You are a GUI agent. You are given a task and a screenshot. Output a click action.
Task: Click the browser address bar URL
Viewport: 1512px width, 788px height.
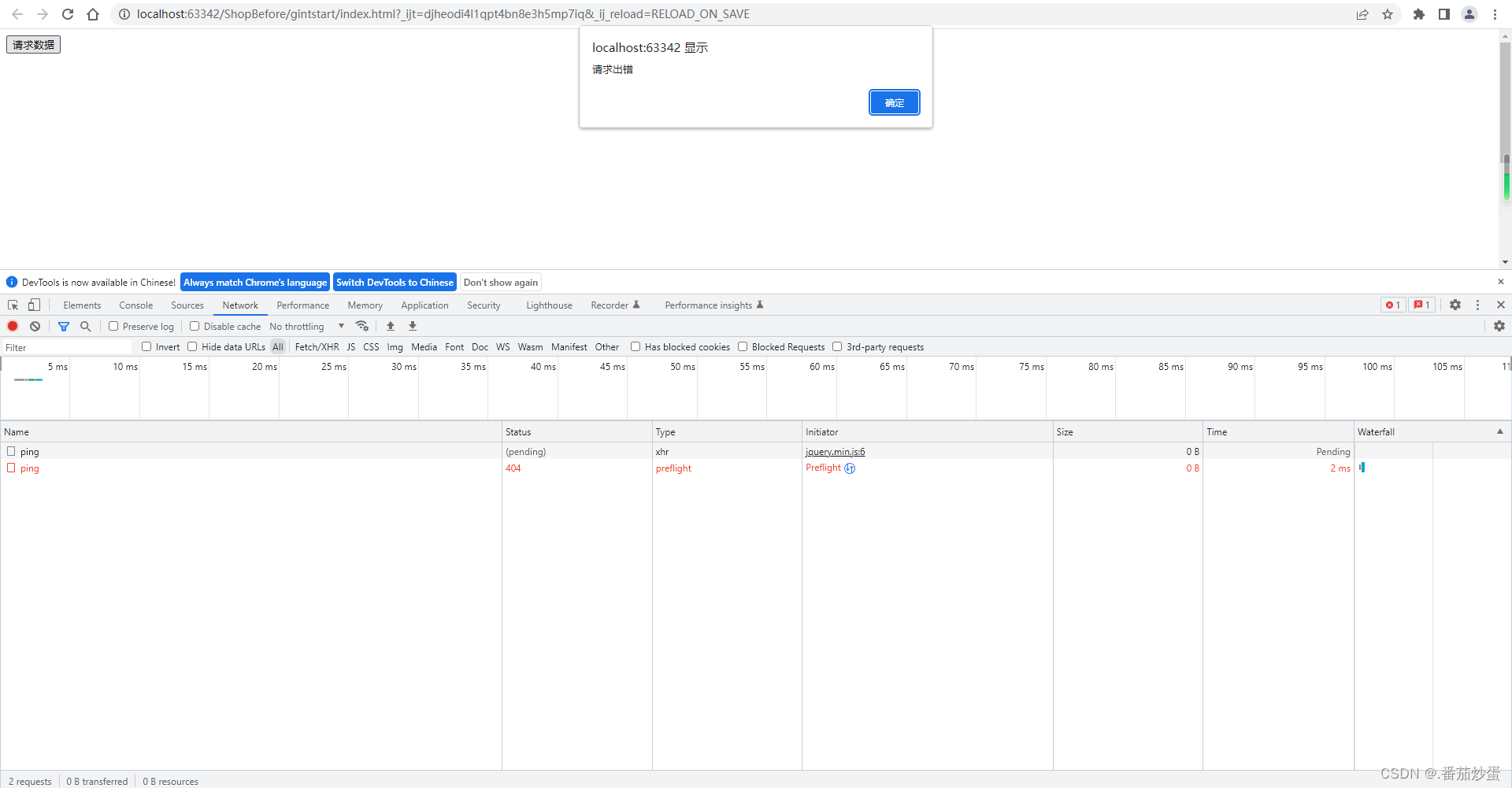coord(443,14)
